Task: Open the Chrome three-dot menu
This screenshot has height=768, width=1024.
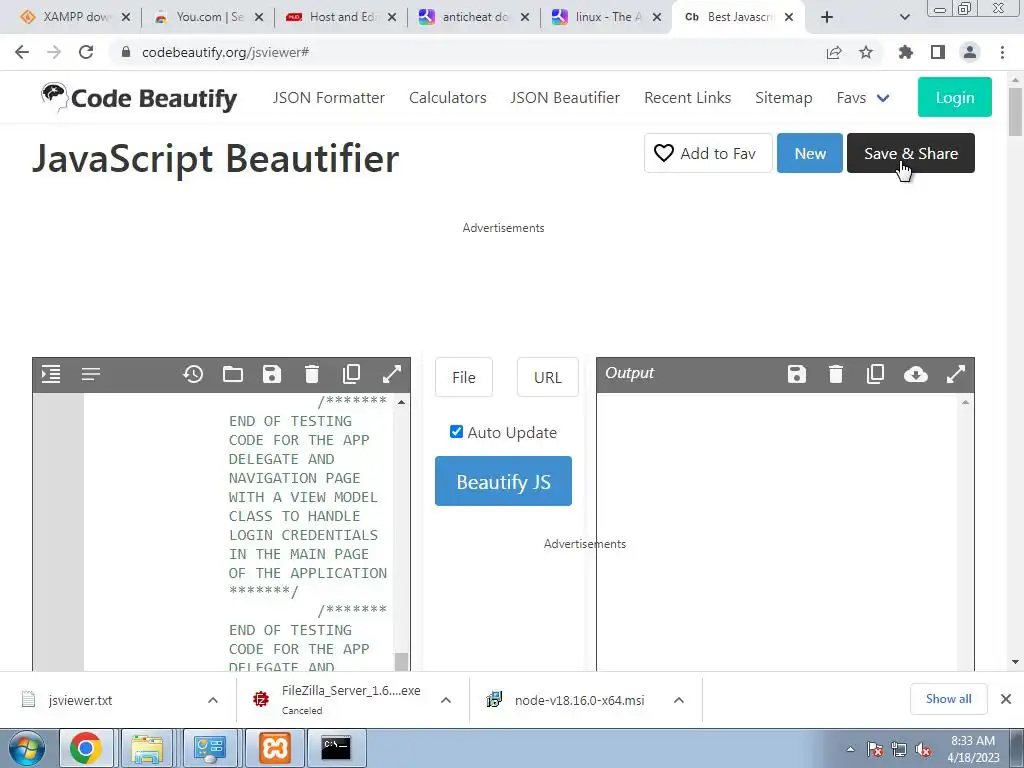Action: tap(1002, 52)
